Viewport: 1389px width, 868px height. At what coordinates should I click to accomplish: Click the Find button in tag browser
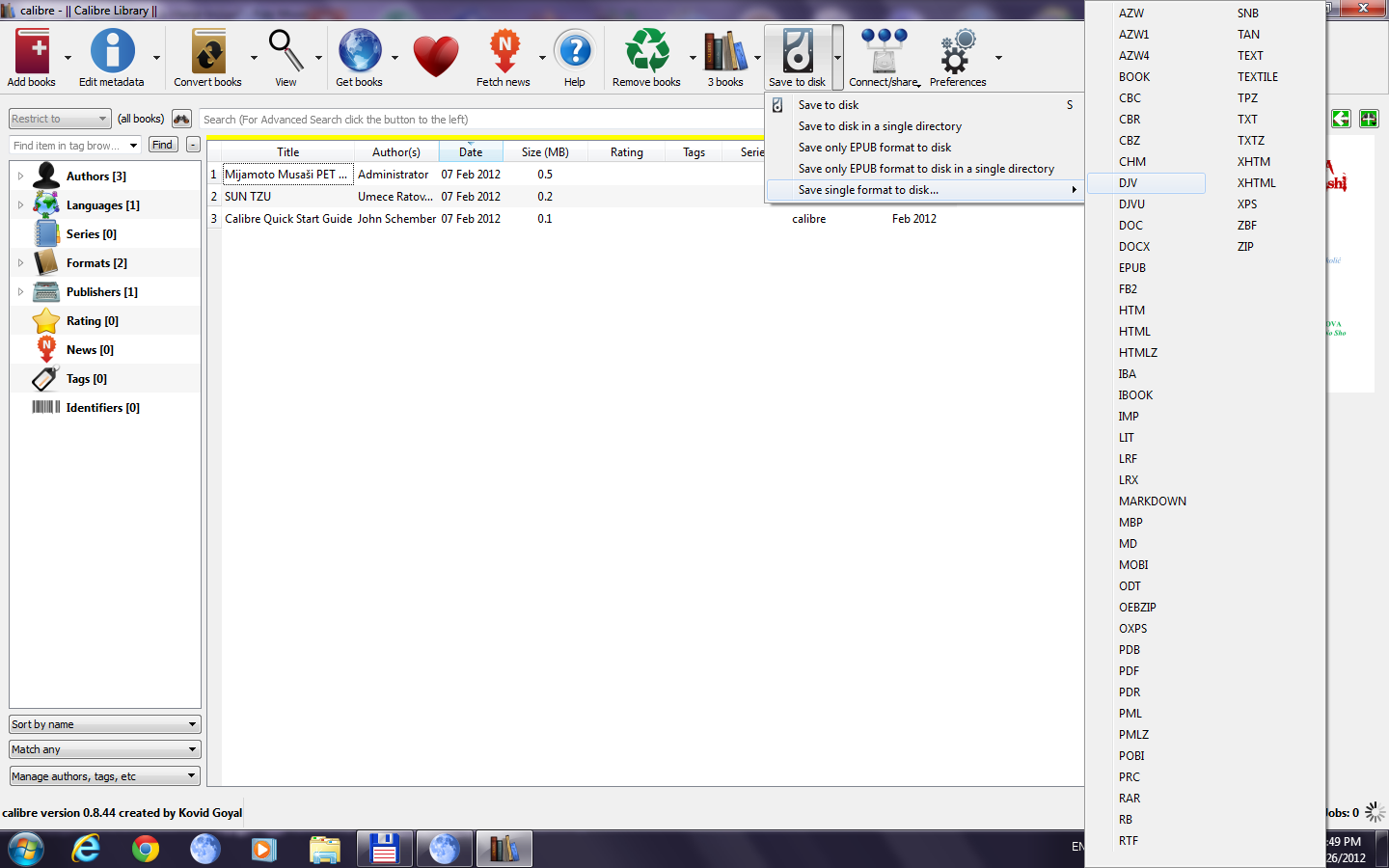(163, 145)
